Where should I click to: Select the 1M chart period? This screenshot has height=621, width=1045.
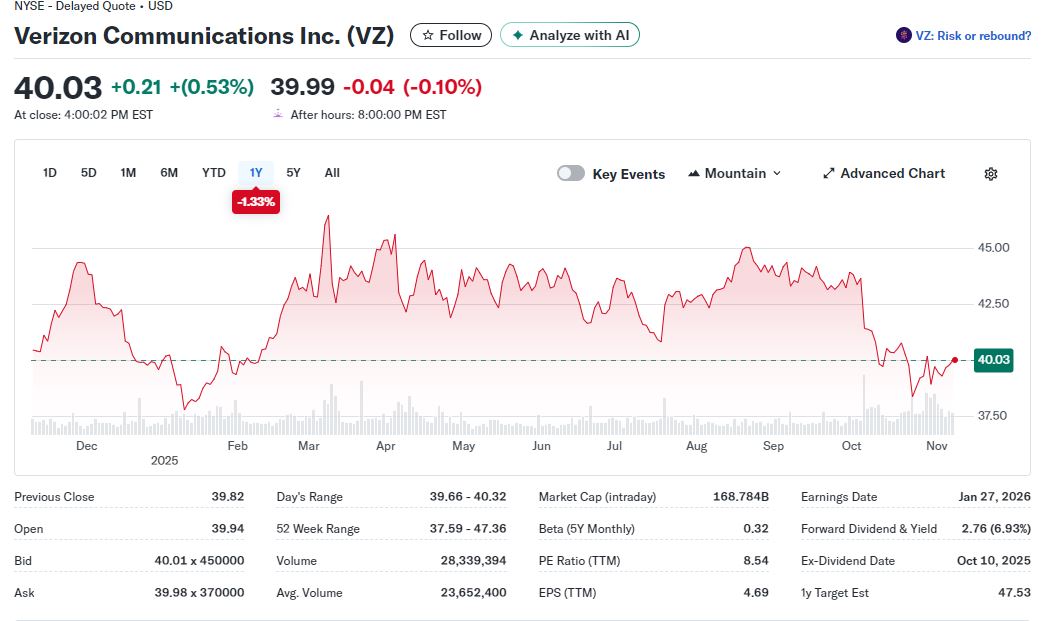[x=128, y=173]
